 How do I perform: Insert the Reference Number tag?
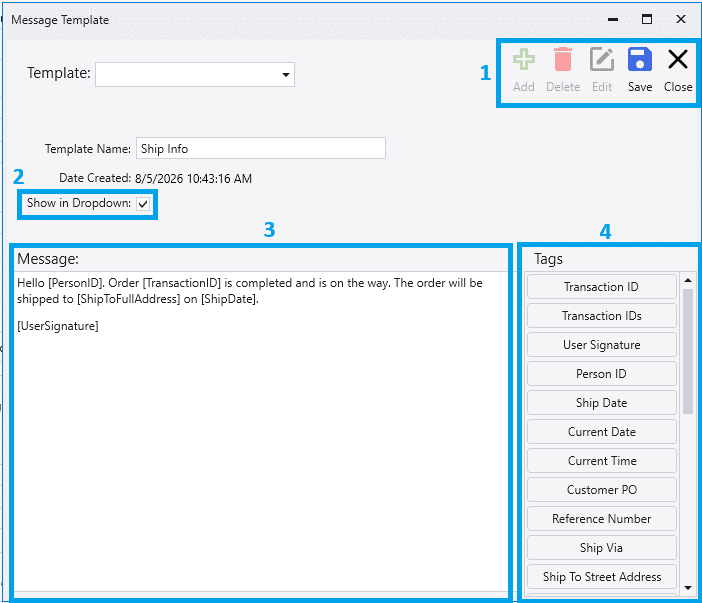point(601,518)
